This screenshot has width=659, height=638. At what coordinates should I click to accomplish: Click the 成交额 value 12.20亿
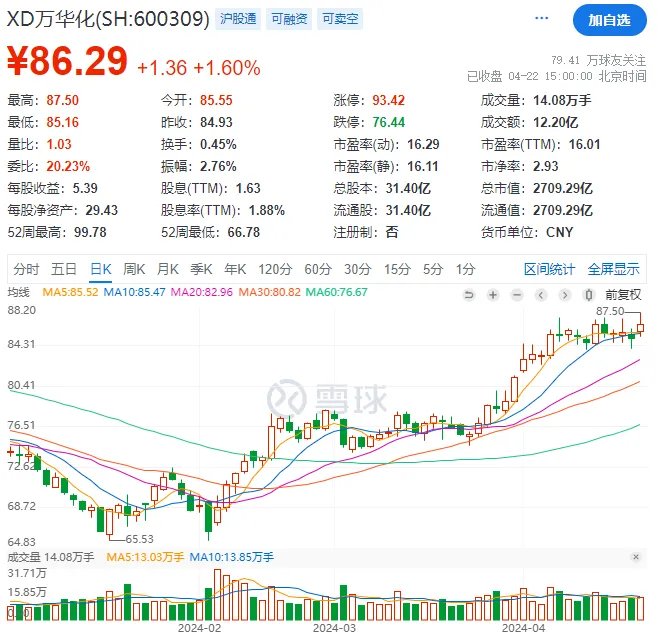[x=556, y=122]
